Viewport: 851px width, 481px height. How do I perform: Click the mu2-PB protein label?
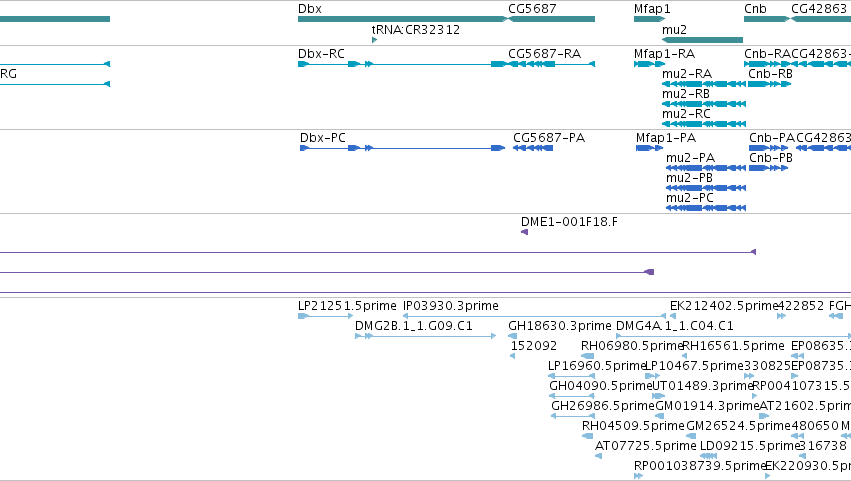(x=689, y=178)
